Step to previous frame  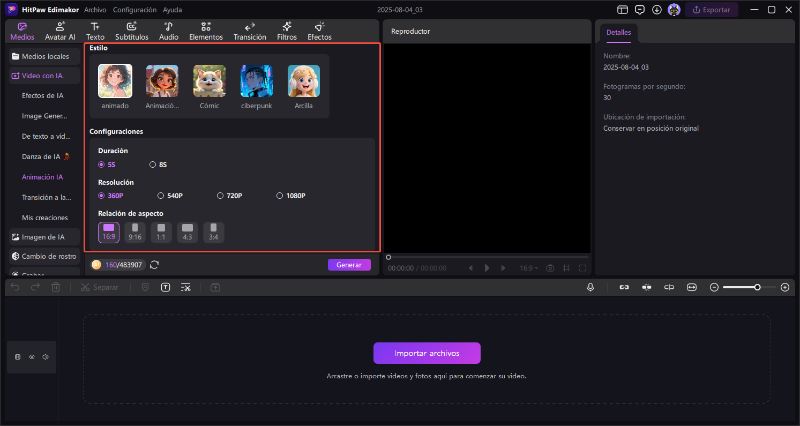click(x=470, y=268)
